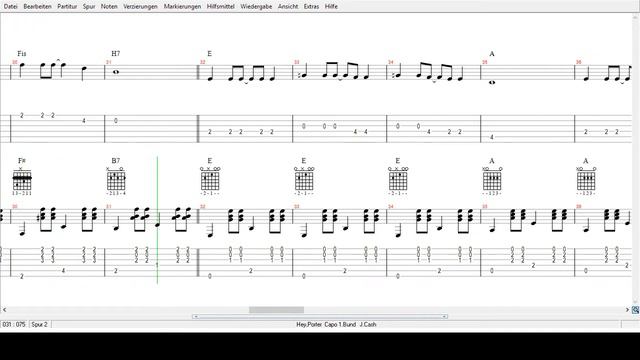
Task: Click the B7 chord label in lower track
Action: [x=116, y=161]
